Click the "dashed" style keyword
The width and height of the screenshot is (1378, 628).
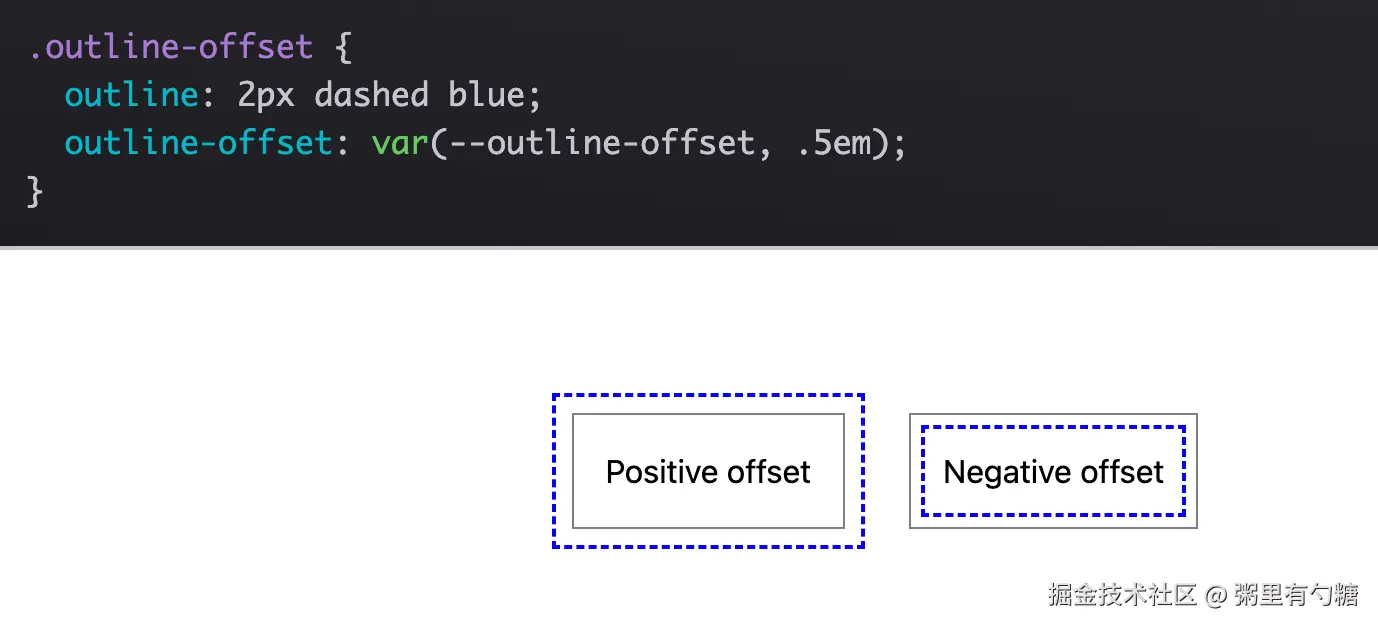tap(371, 95)
